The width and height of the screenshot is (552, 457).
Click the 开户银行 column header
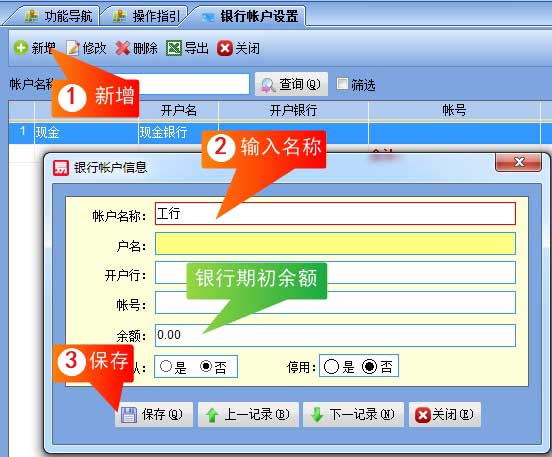pos(293,111)
